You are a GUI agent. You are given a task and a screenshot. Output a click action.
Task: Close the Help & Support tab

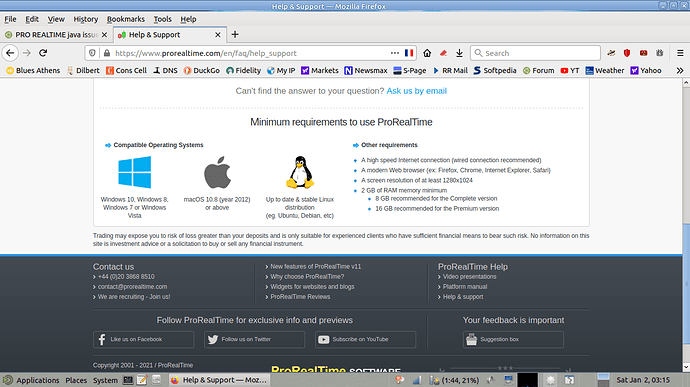click(218, 34)
